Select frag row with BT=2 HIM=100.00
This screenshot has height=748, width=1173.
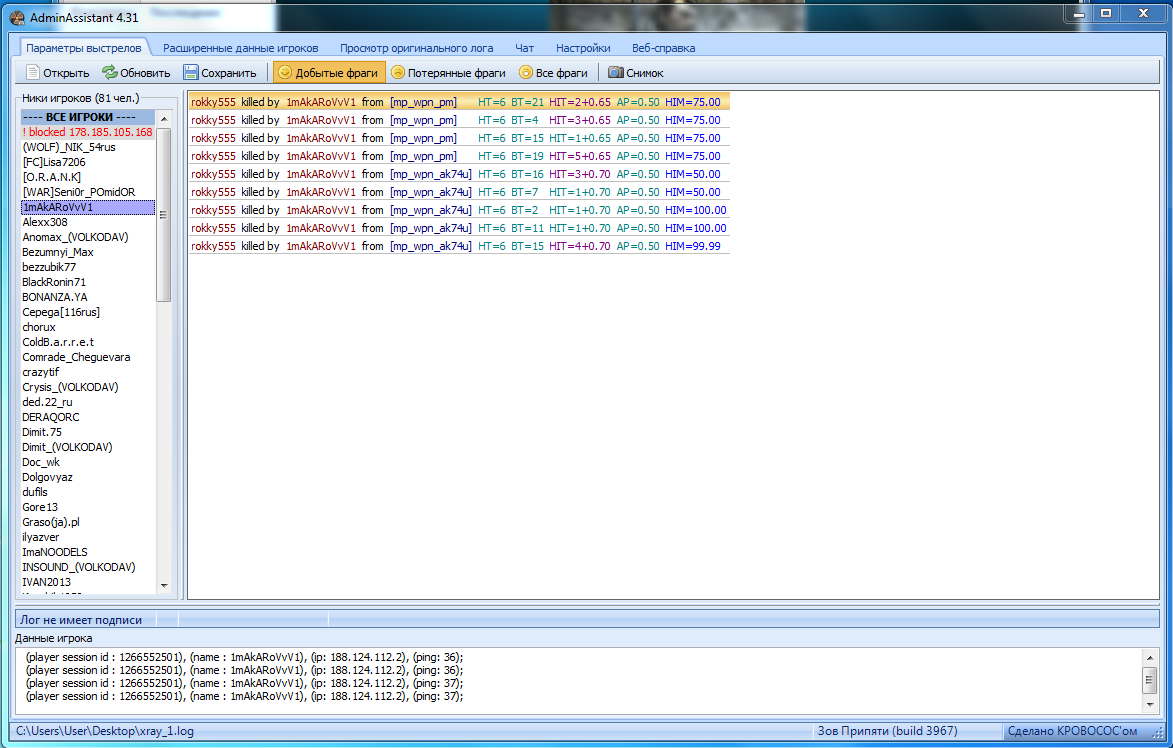[x=459, y=209]
